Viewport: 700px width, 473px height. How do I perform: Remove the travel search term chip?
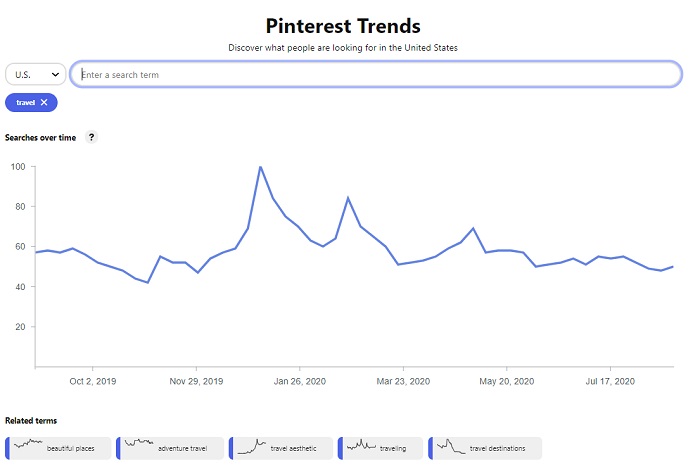(x=44, y=103)
